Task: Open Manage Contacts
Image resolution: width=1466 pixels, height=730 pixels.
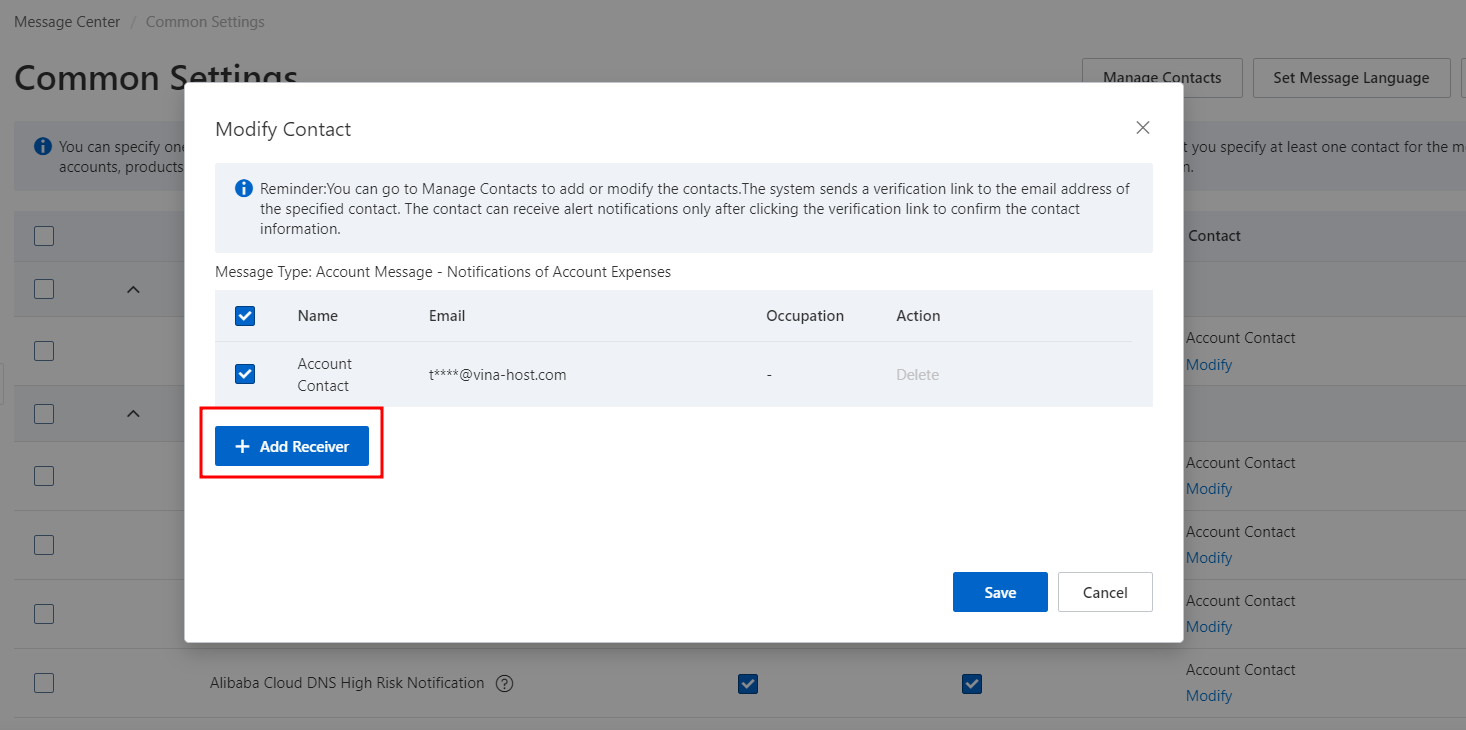Action: point(1162,78)
